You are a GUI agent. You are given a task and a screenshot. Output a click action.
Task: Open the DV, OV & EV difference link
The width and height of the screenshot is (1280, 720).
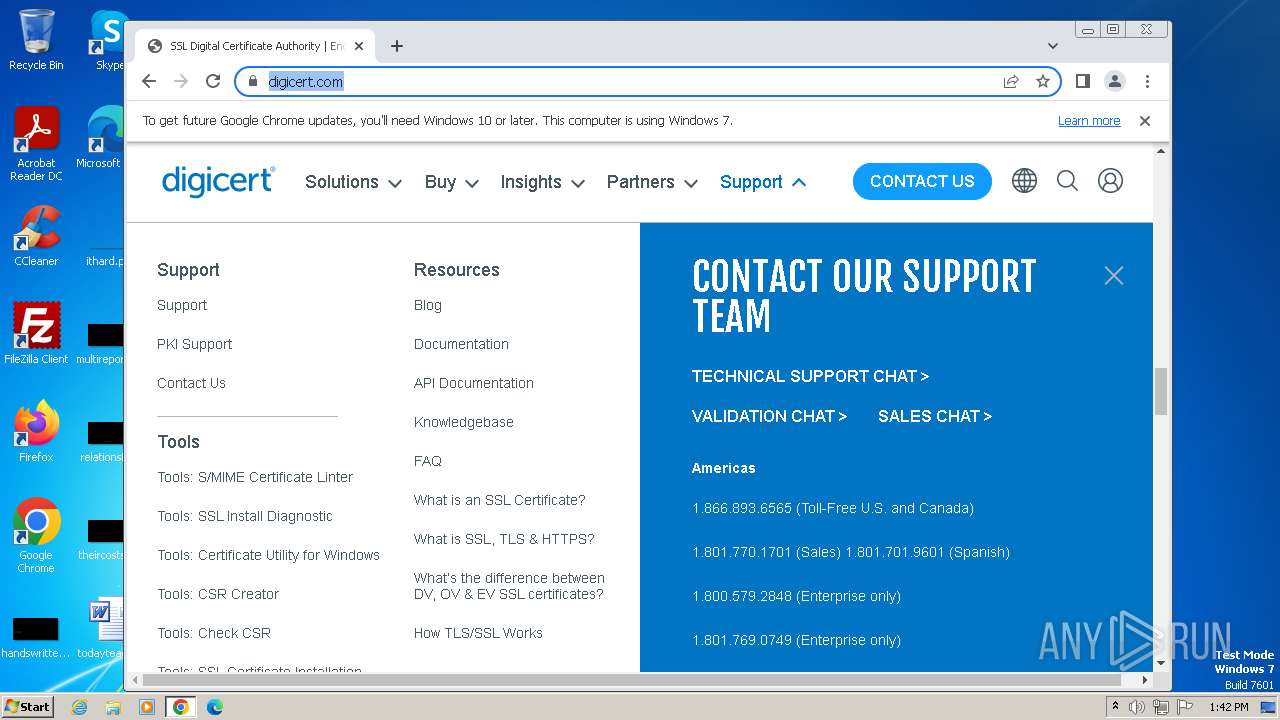tap(509, 586)
